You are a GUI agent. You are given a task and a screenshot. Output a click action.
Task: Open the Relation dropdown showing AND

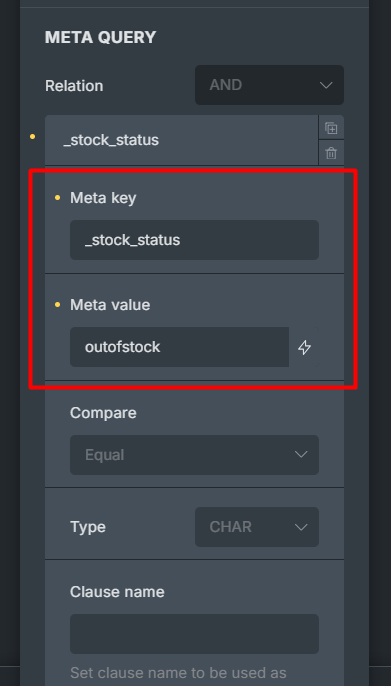[269, 85]
